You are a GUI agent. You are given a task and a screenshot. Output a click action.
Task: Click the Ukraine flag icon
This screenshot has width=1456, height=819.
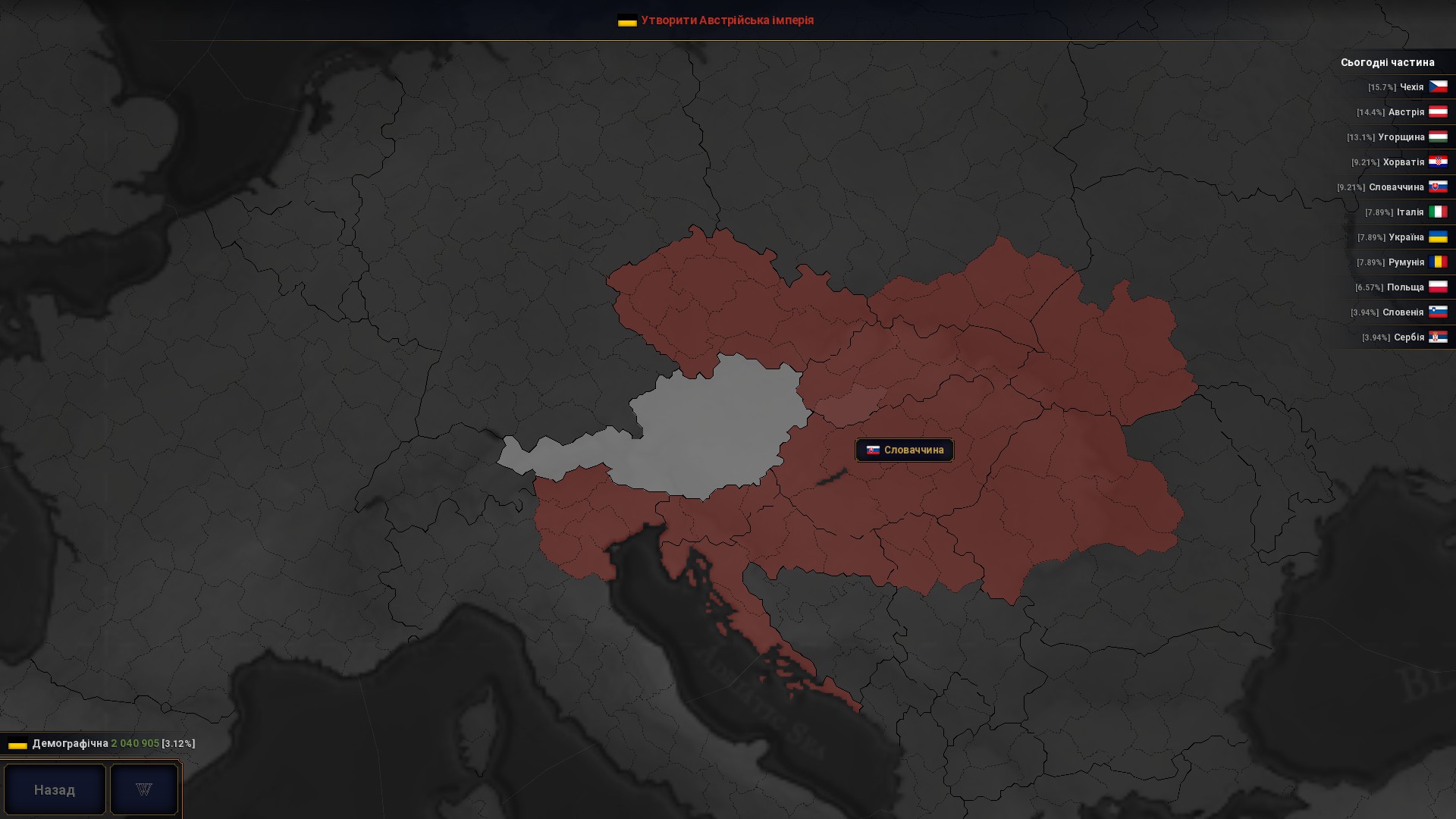click(x=1438, y=237)
